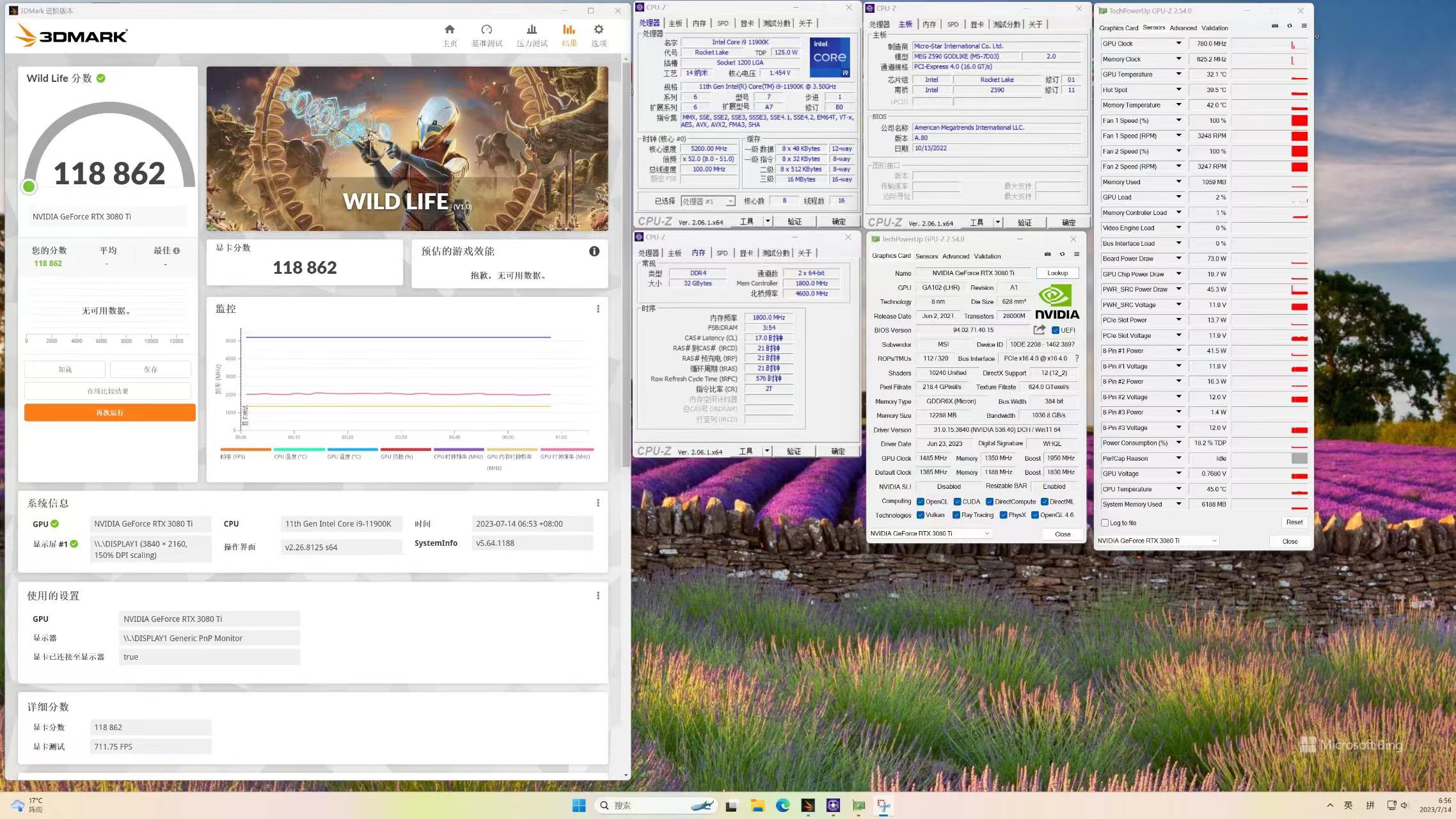Open 3DMark taskbar icon

pos(808,806)
